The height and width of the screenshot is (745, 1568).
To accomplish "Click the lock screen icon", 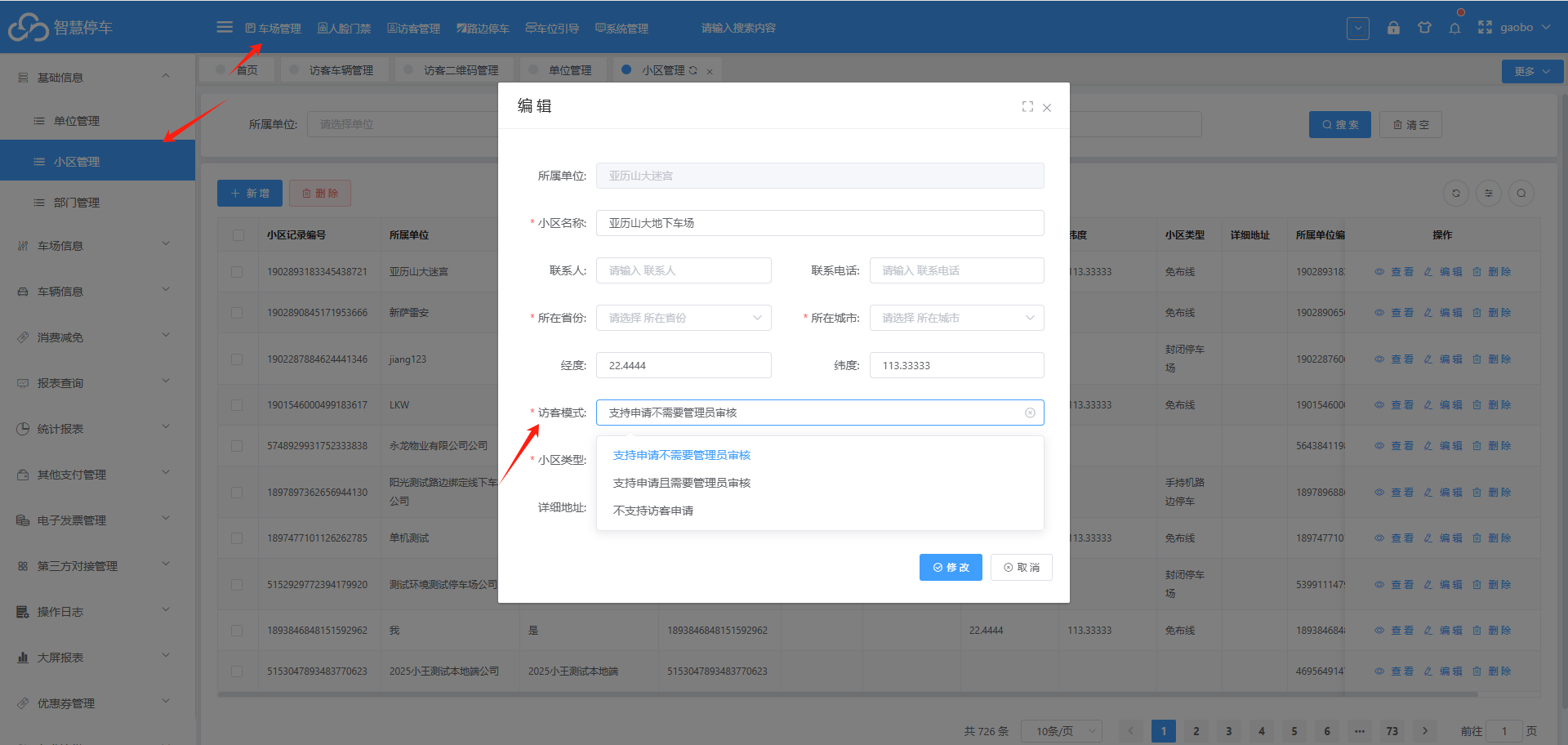I will 1393,27.
